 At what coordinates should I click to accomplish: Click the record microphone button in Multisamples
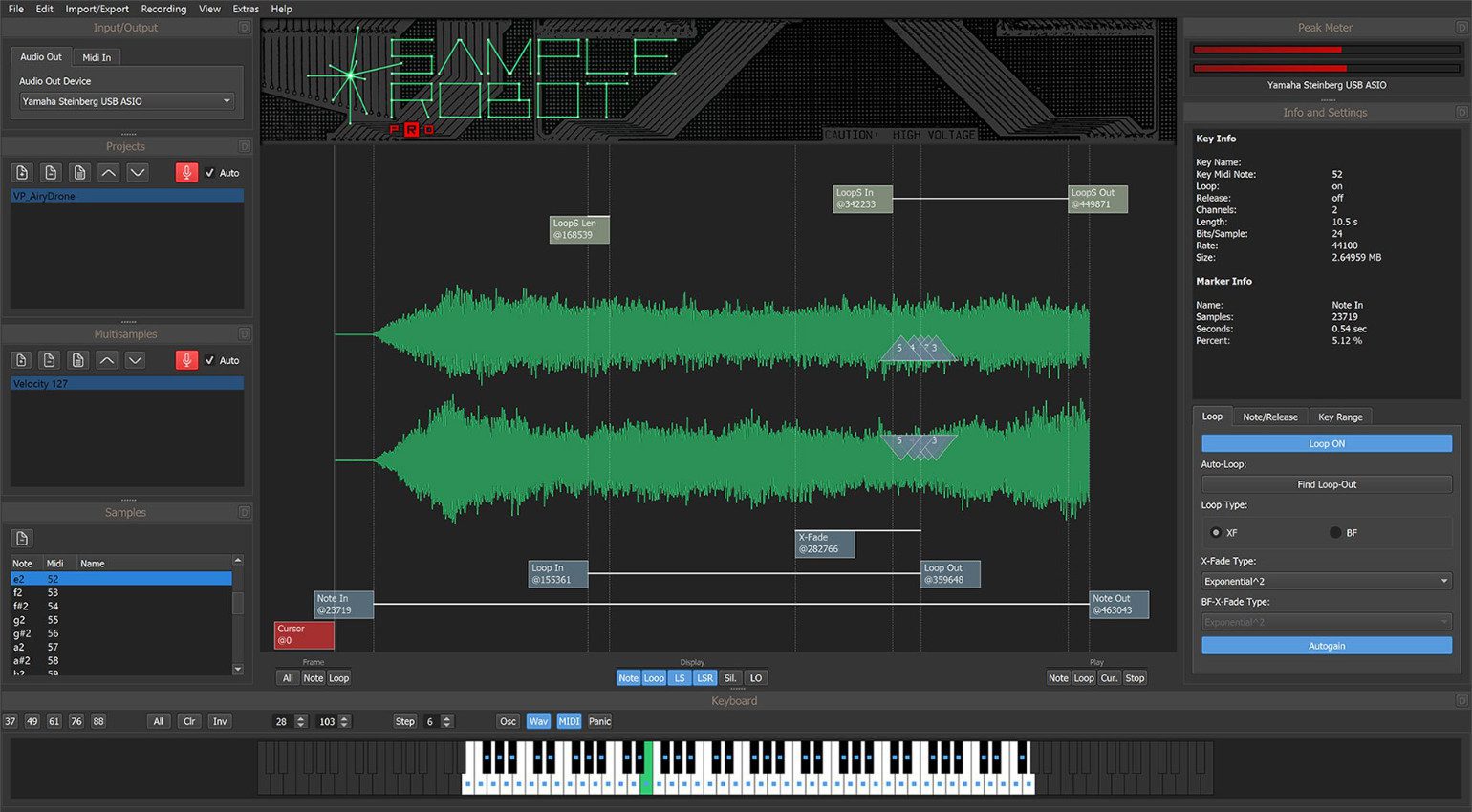[x=186, y=360]
